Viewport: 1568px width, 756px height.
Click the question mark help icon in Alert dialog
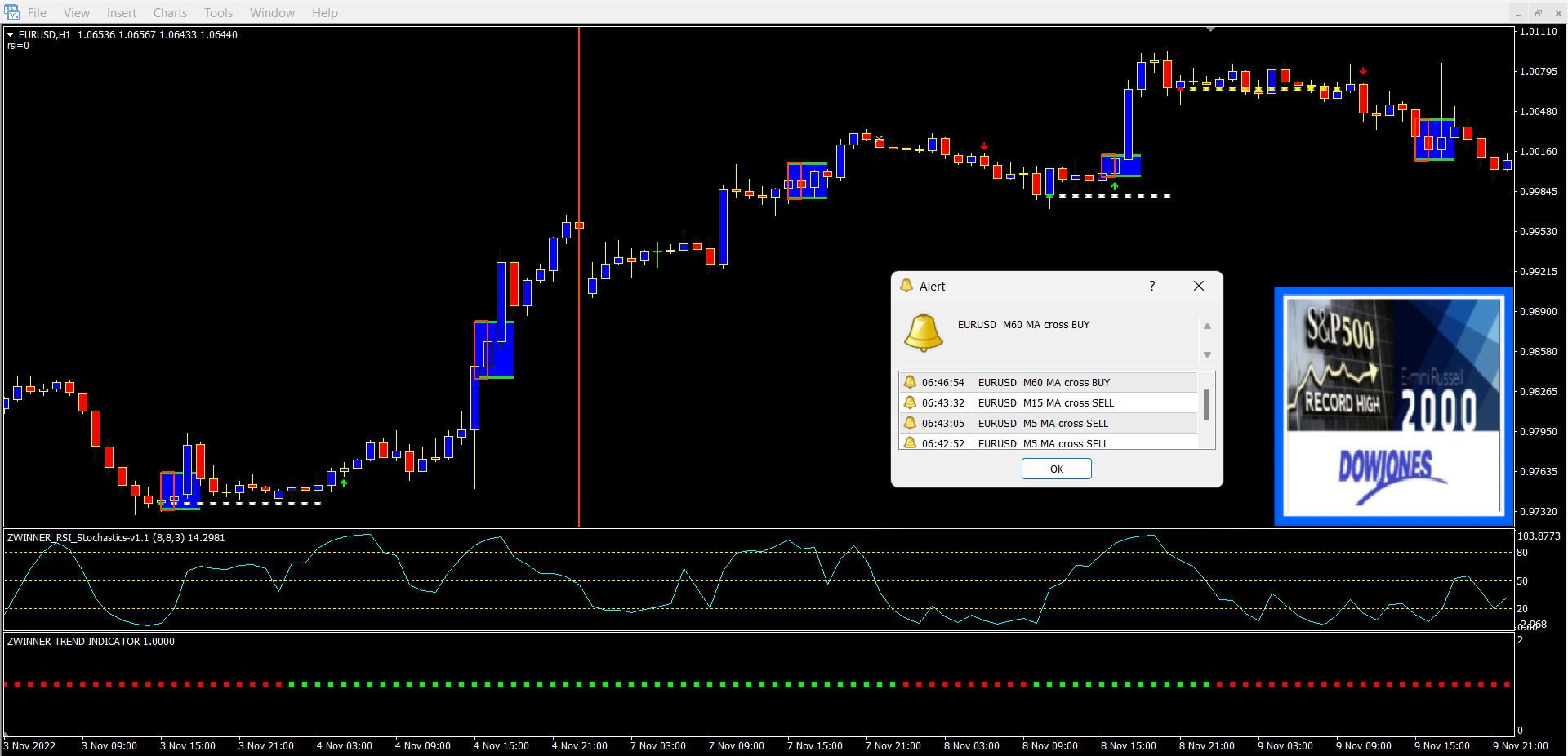click(x=1152, y=286)
